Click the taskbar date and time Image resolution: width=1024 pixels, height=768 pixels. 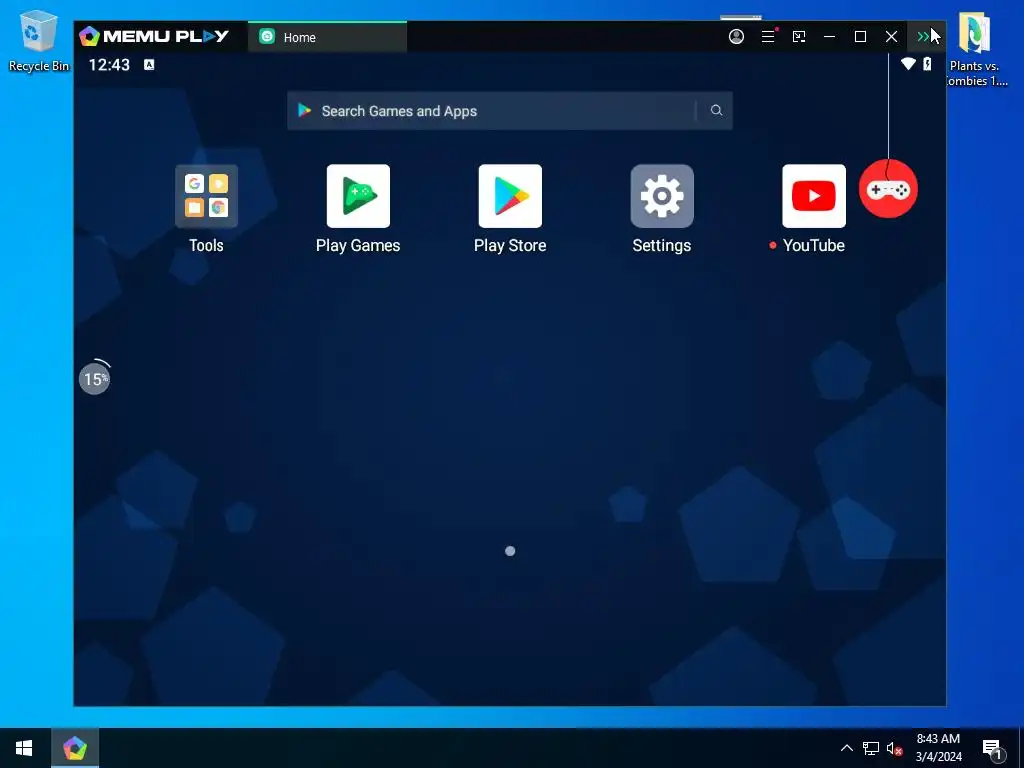(x=938, y=748)
